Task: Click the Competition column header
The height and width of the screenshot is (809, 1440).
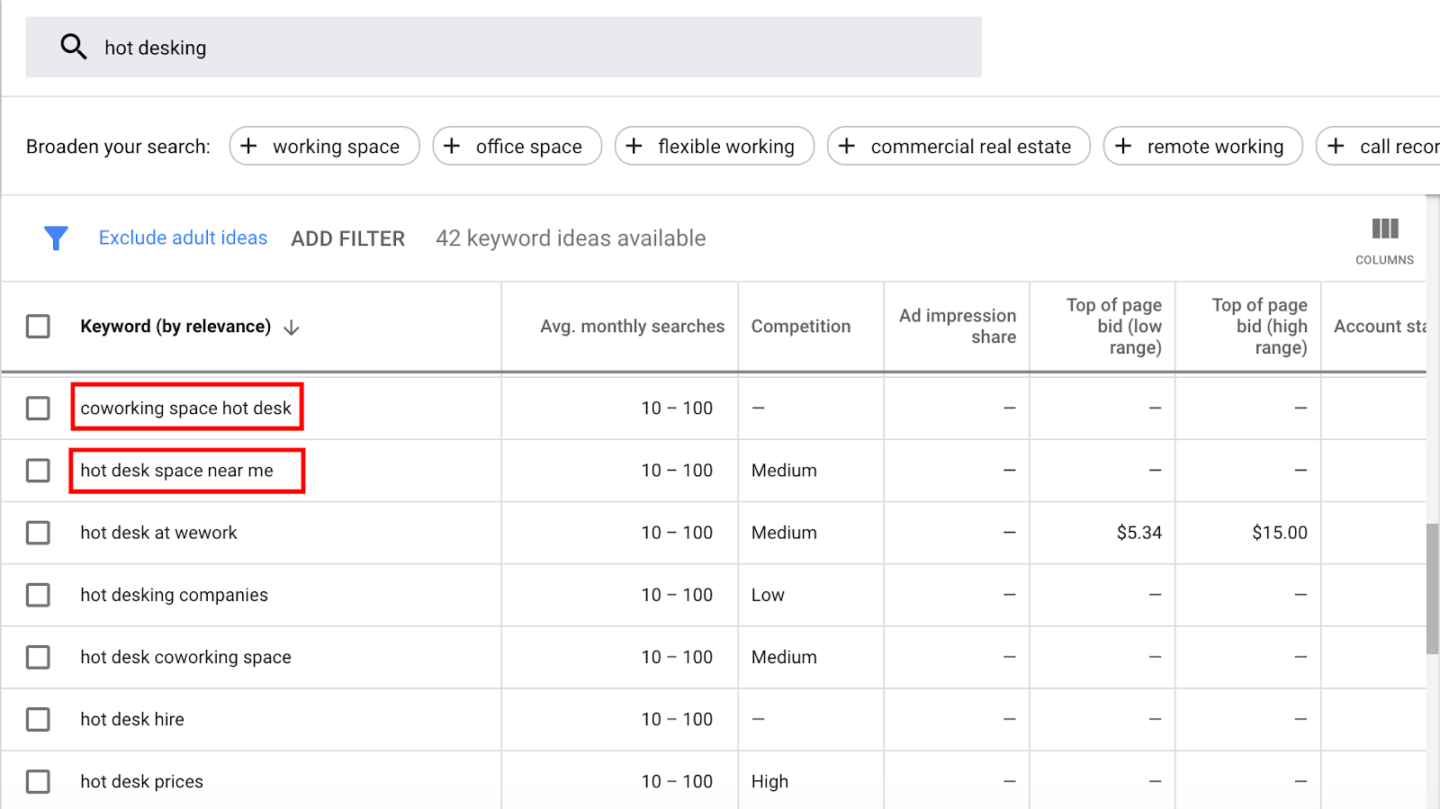Action: (x=801, y=326)
